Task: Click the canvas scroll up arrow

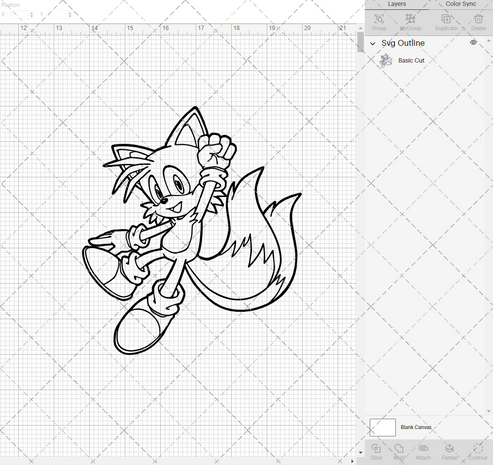Action: [x=360, y=28]
